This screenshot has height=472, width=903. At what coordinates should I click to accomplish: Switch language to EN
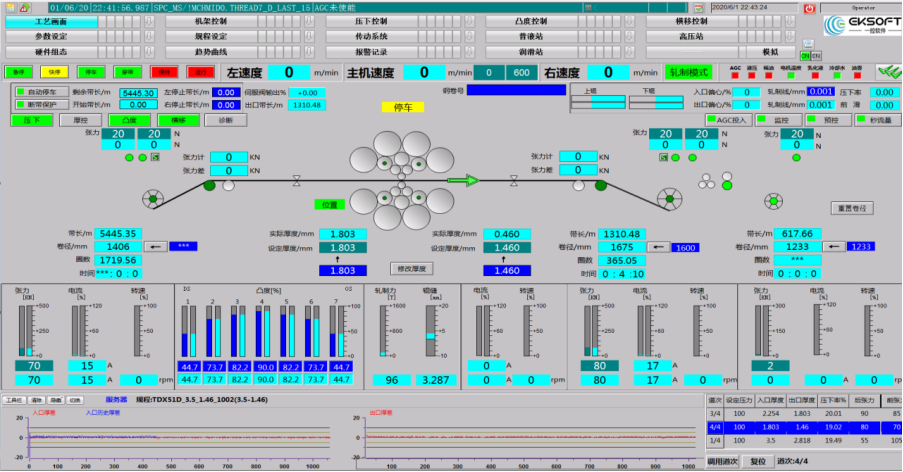click(815, 56)
